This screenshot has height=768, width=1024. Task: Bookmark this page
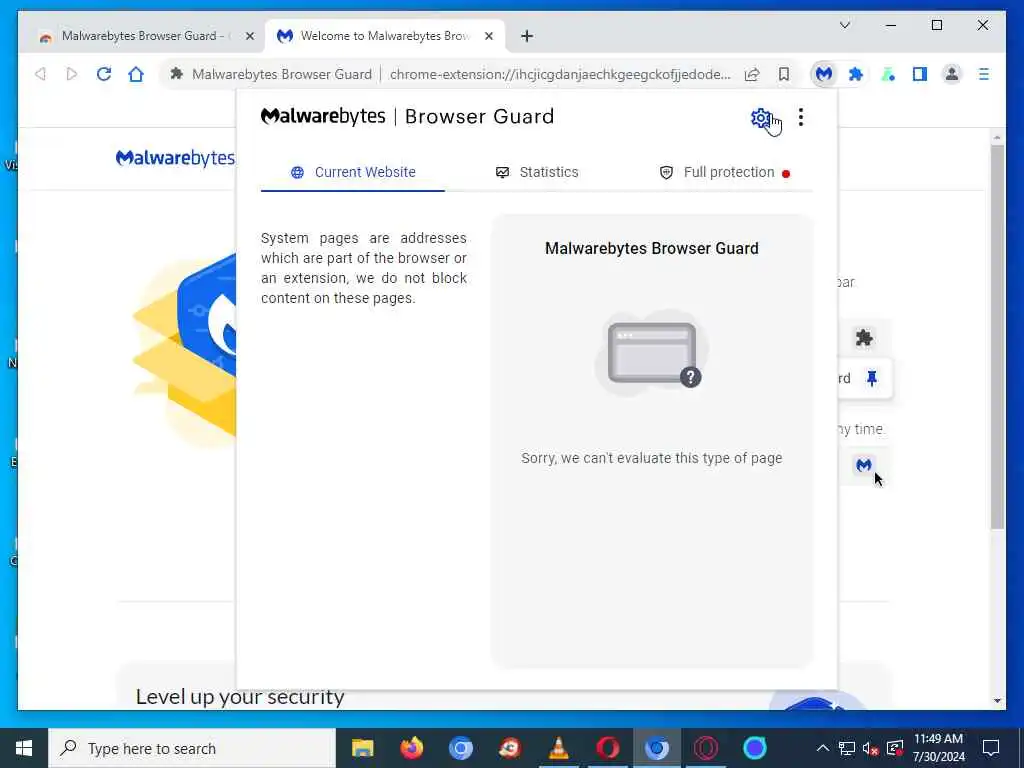[x=784, y=74]
